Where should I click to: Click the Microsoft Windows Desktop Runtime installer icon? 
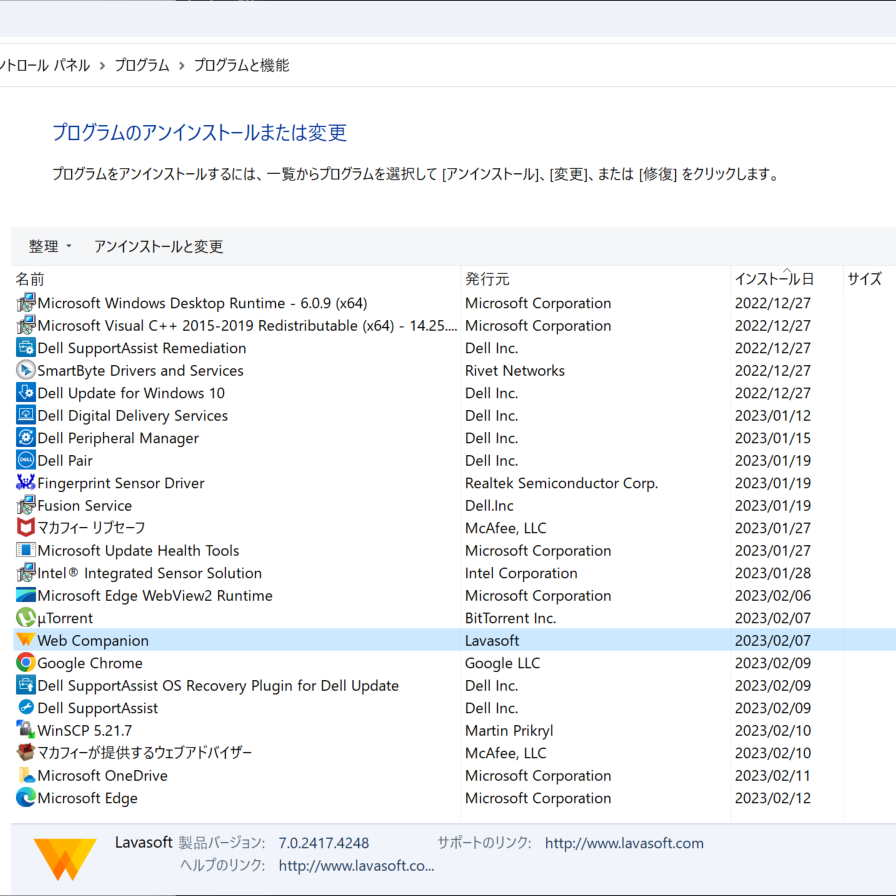[x=26, y=303]
